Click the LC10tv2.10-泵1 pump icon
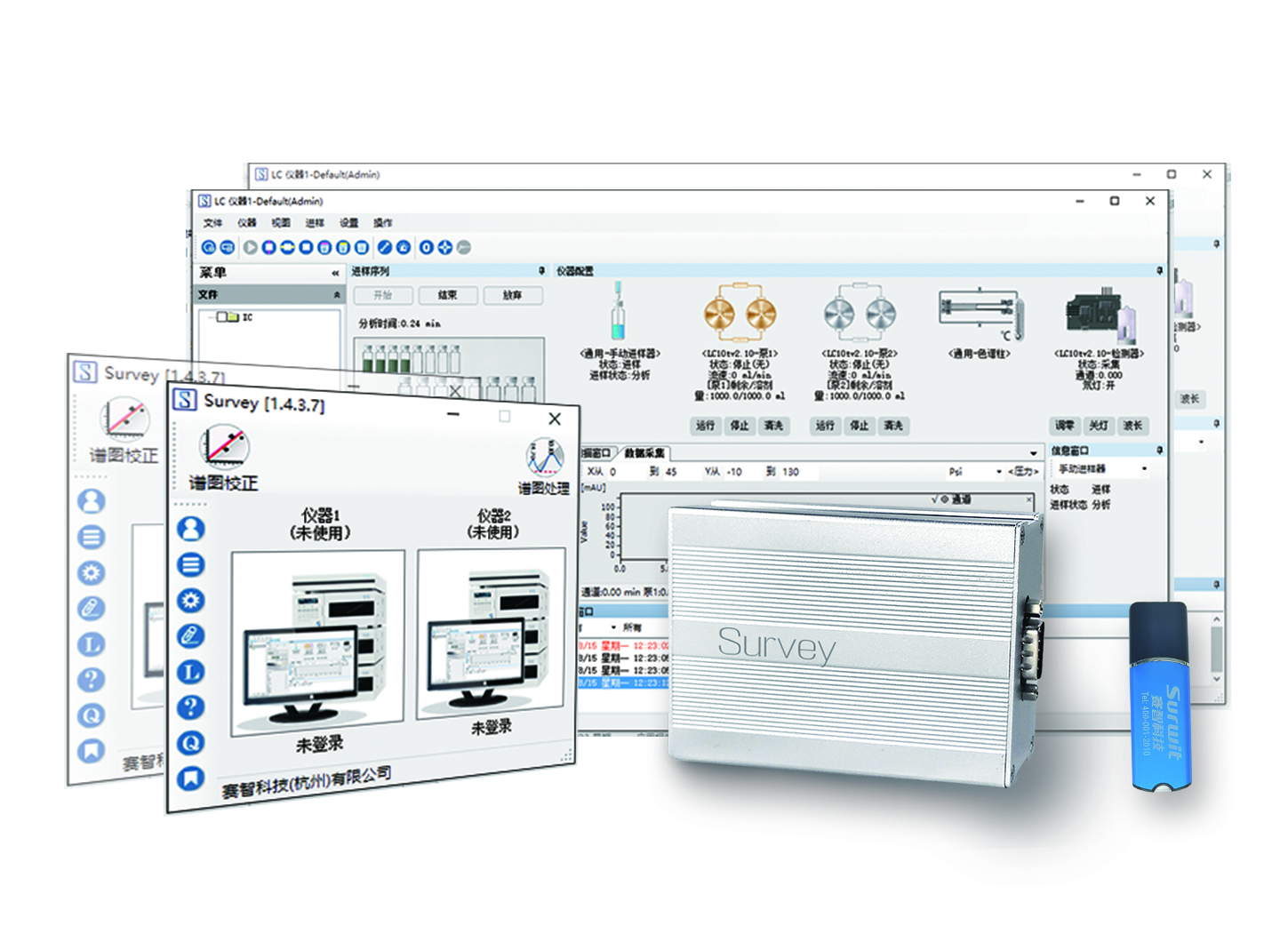The image size is (1288, 926). click(x=740, y=313)
